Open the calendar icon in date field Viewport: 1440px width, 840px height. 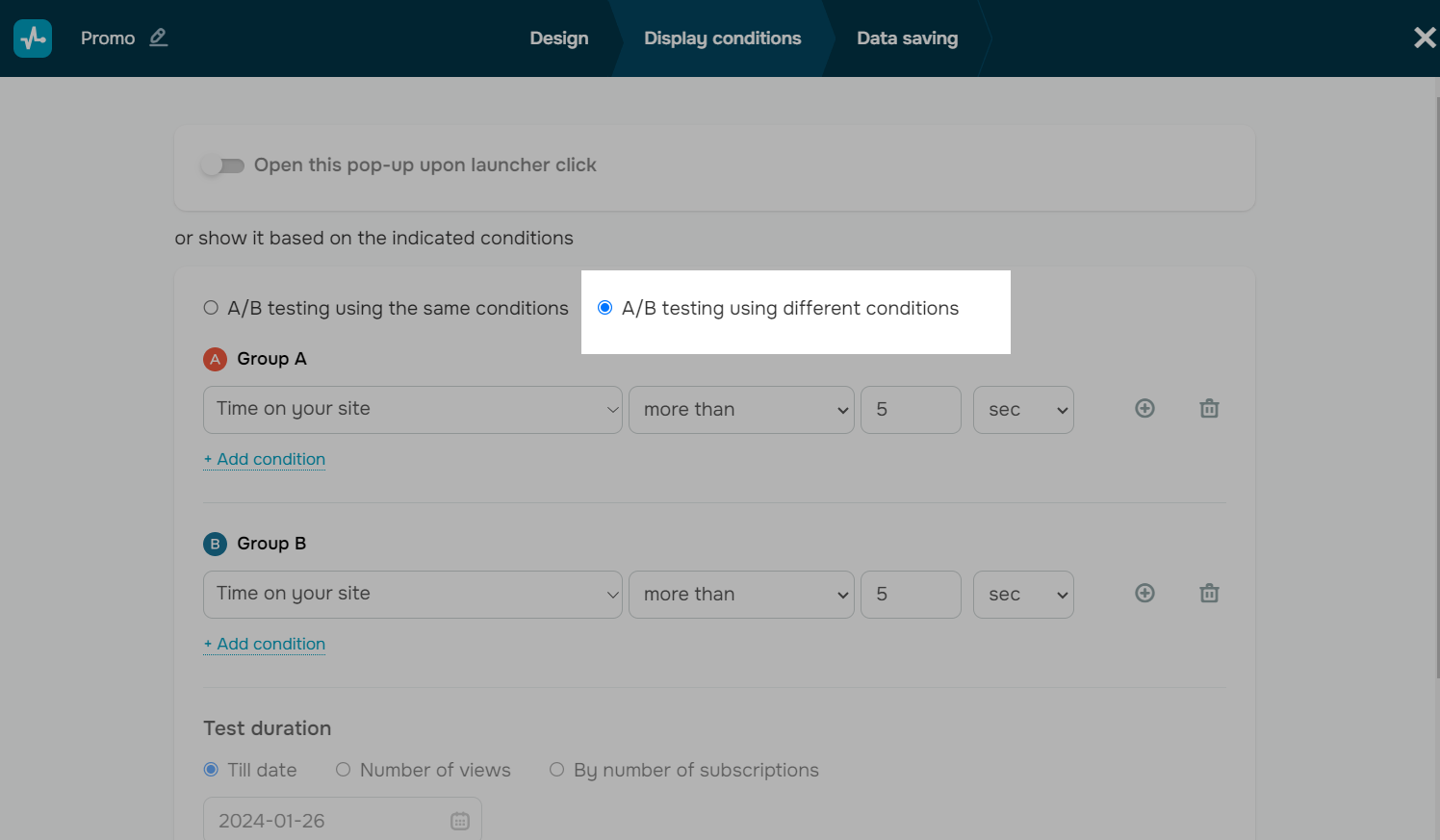[x=460, y=821]
